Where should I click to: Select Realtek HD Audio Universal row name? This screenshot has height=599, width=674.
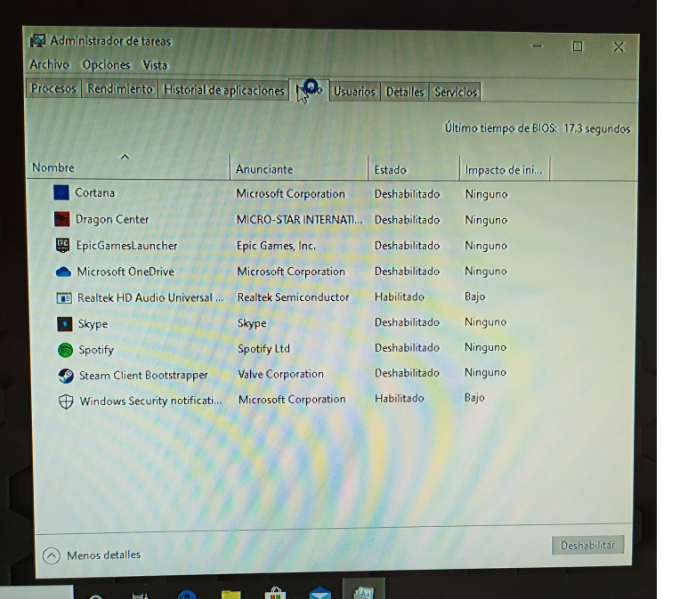[x=150, y=298]
